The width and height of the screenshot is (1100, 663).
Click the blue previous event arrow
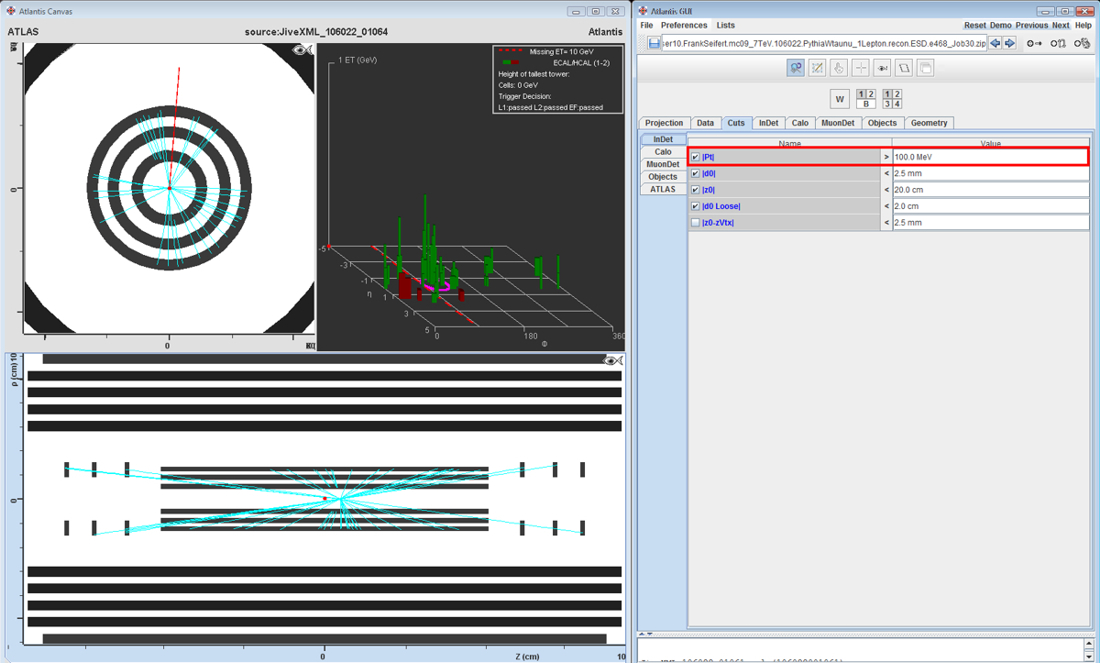(995, 43)
